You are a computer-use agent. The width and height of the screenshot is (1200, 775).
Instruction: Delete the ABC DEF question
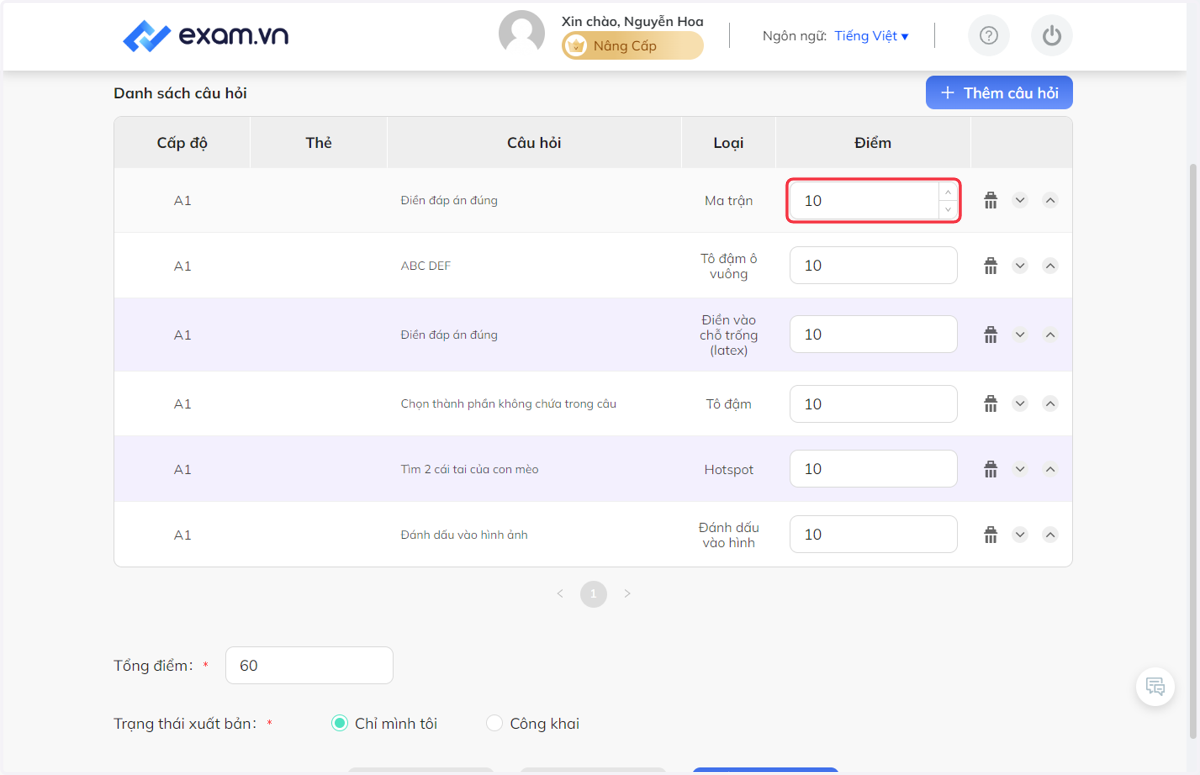(990, 265)
